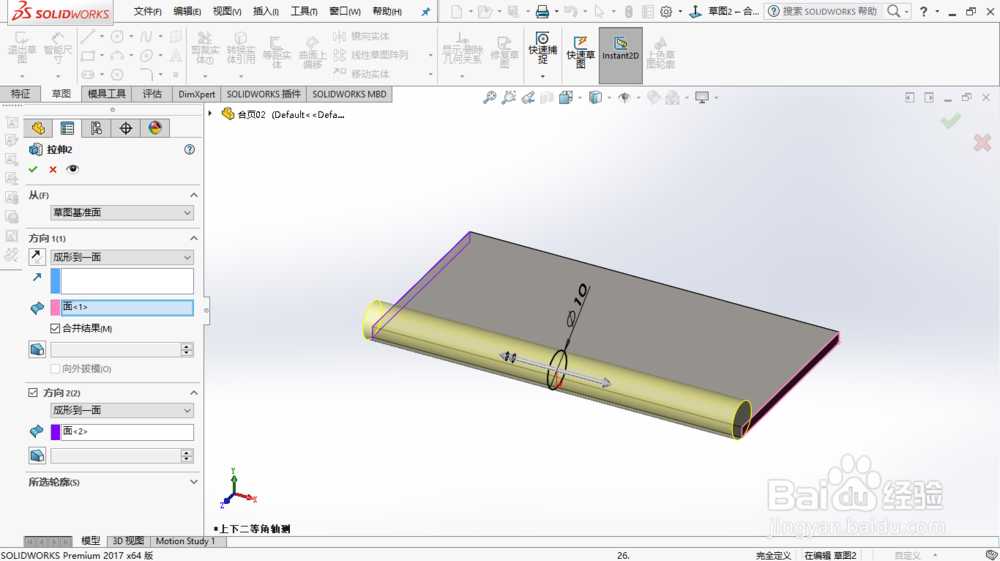This screenshot has width=1000, height=561.
Task: Switch to 3D 视图 bottom tab
Action: (x=128, y=541)
